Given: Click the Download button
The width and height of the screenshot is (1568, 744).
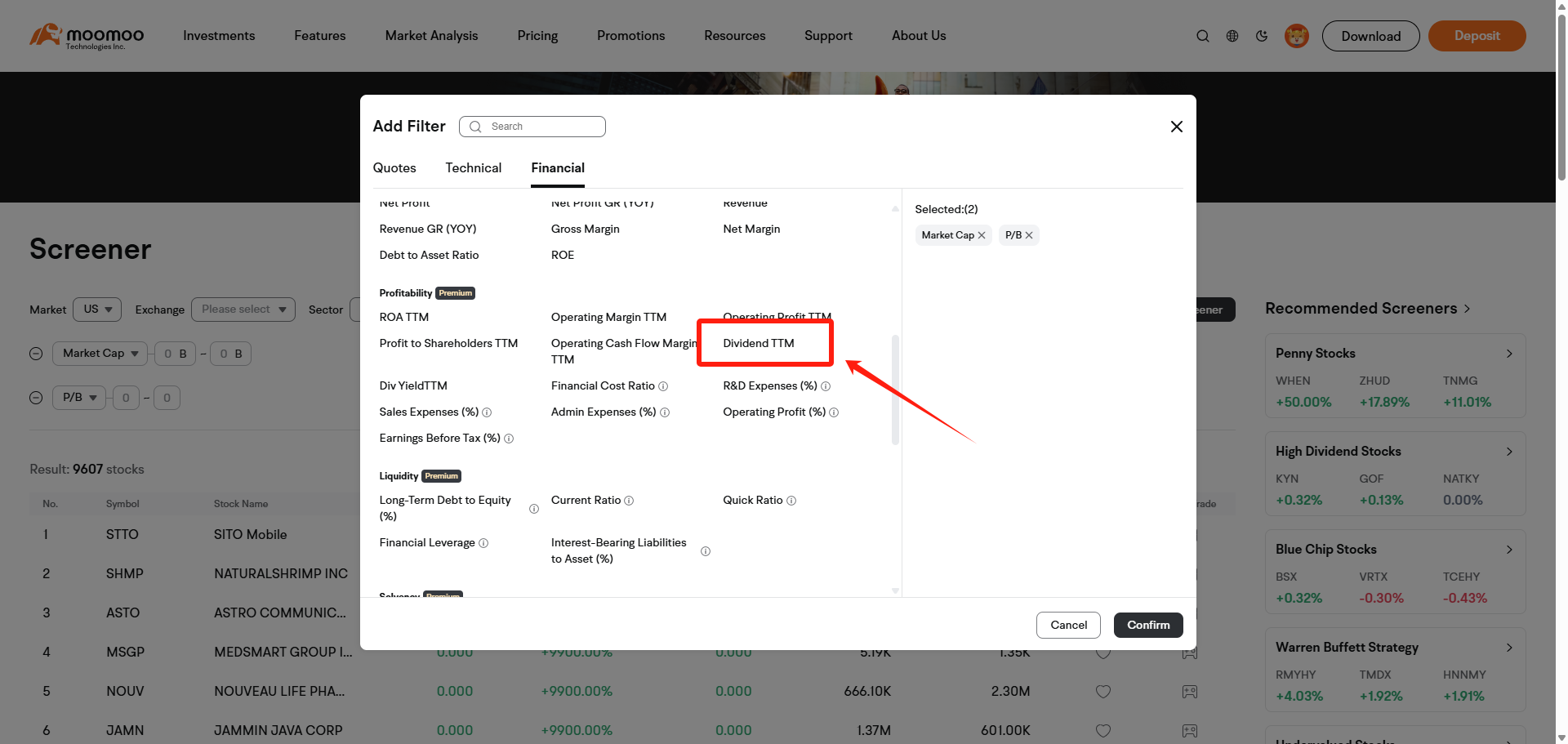Looking at the screenshot, I should point(1371,36).
